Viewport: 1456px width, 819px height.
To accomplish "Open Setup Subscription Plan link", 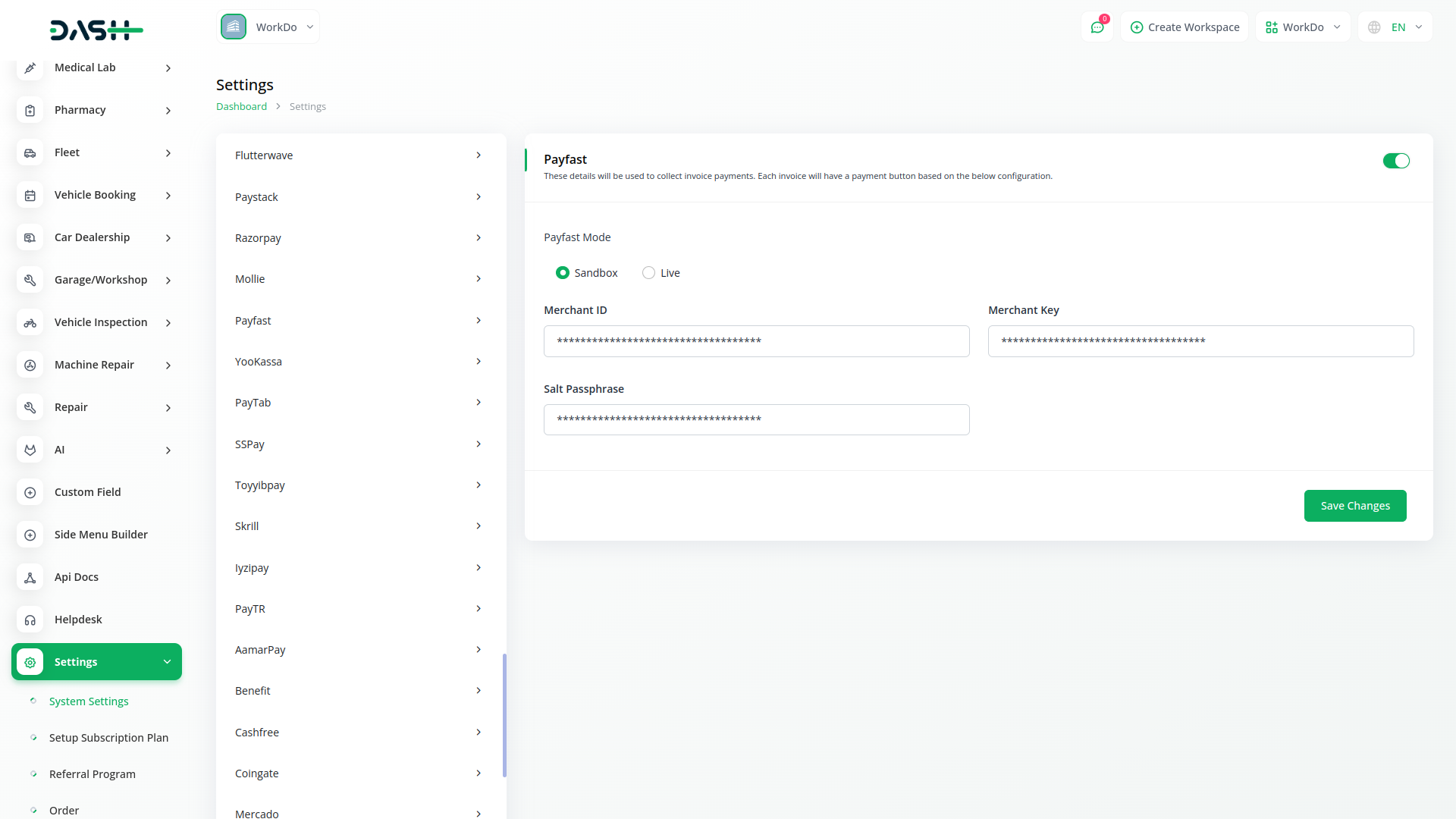I will coord(108,738).
